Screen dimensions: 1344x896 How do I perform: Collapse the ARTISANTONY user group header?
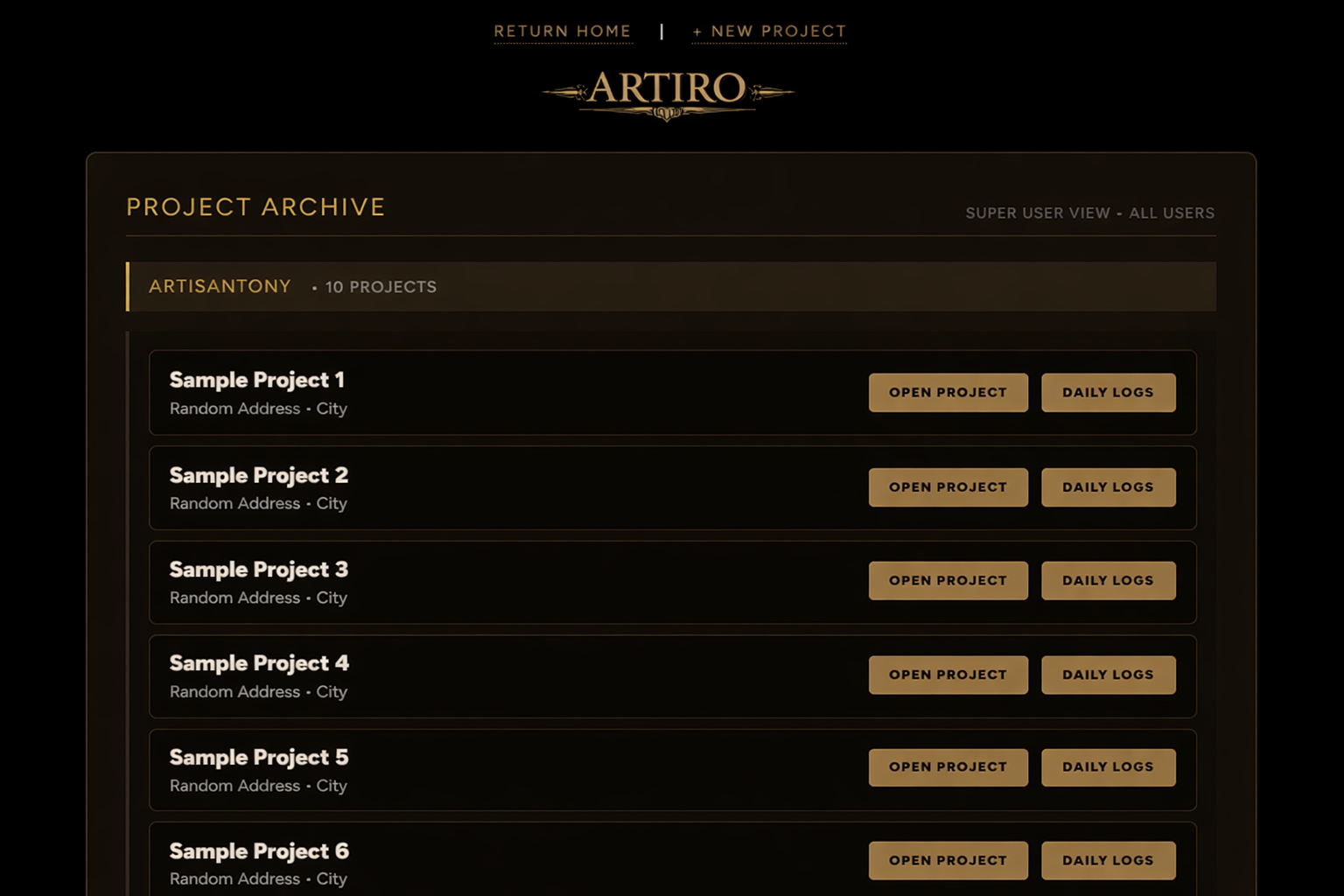pyautogui.click(x=220, y=287)
